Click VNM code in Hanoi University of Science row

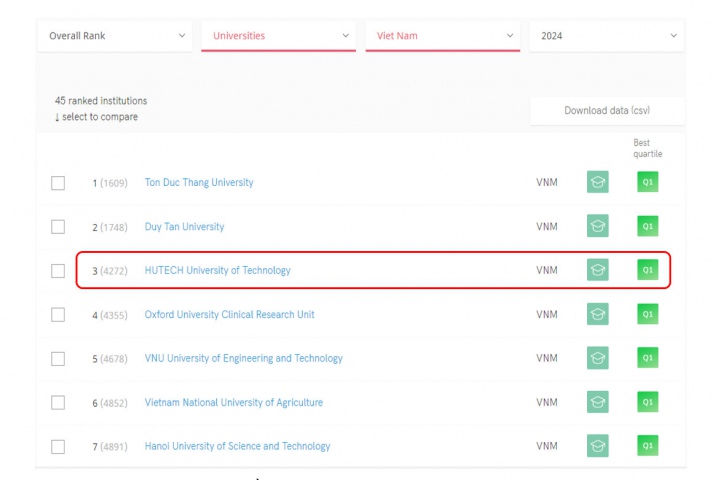click(547, 446)
